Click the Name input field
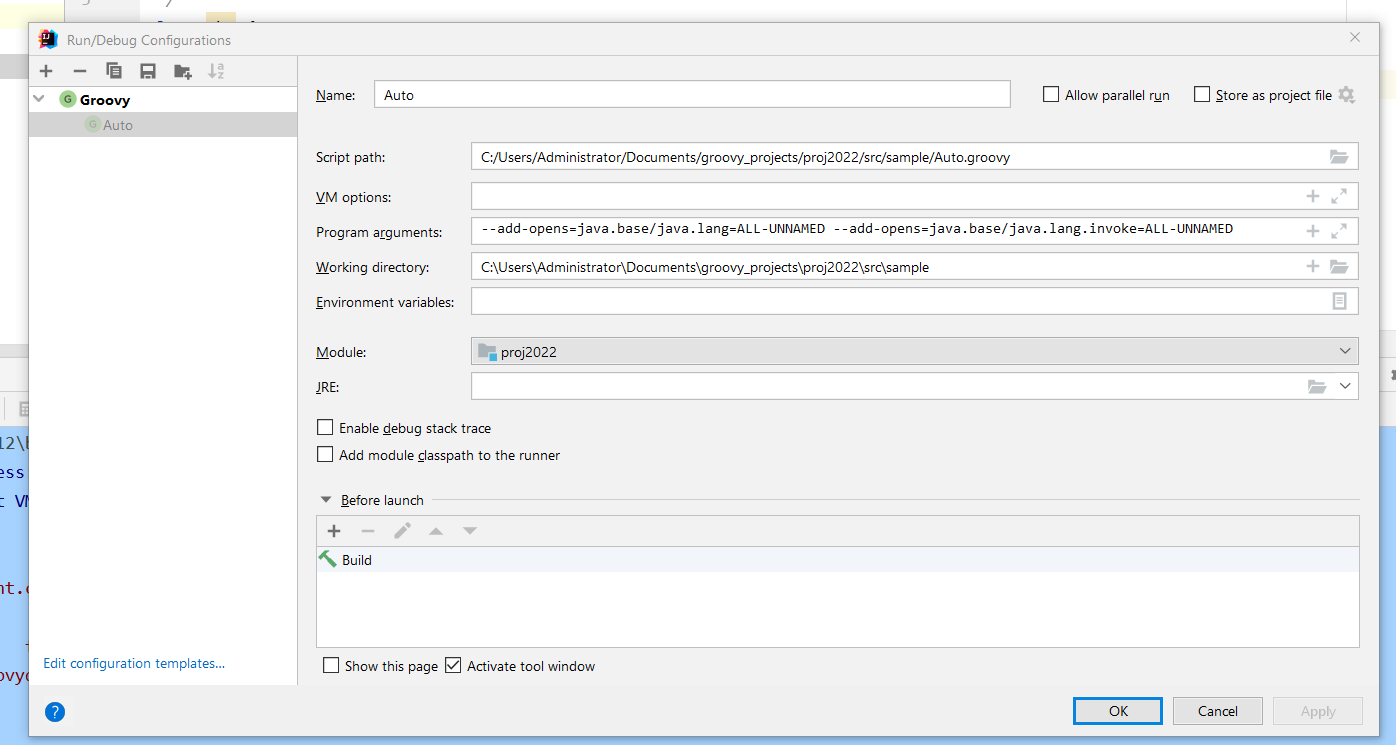1396x745 pixels. pyautogui.click(x=692, y=94)
